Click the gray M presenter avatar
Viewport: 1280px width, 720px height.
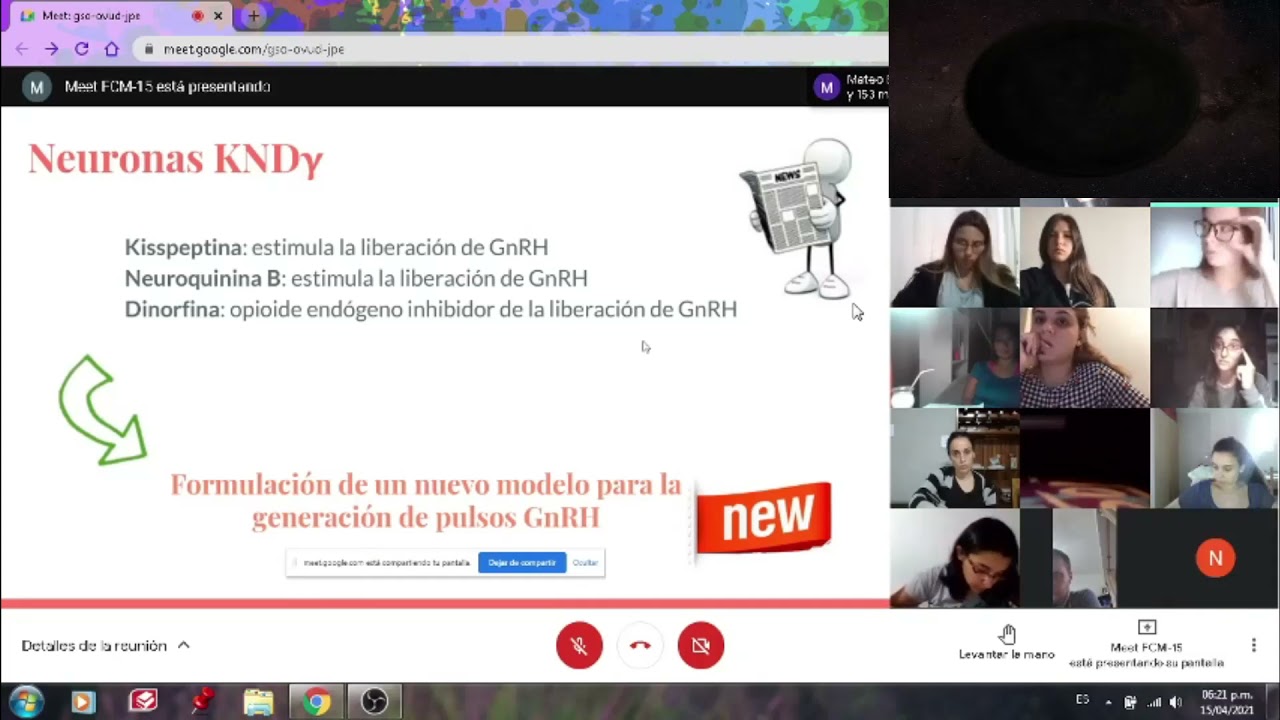coord(37,87)
